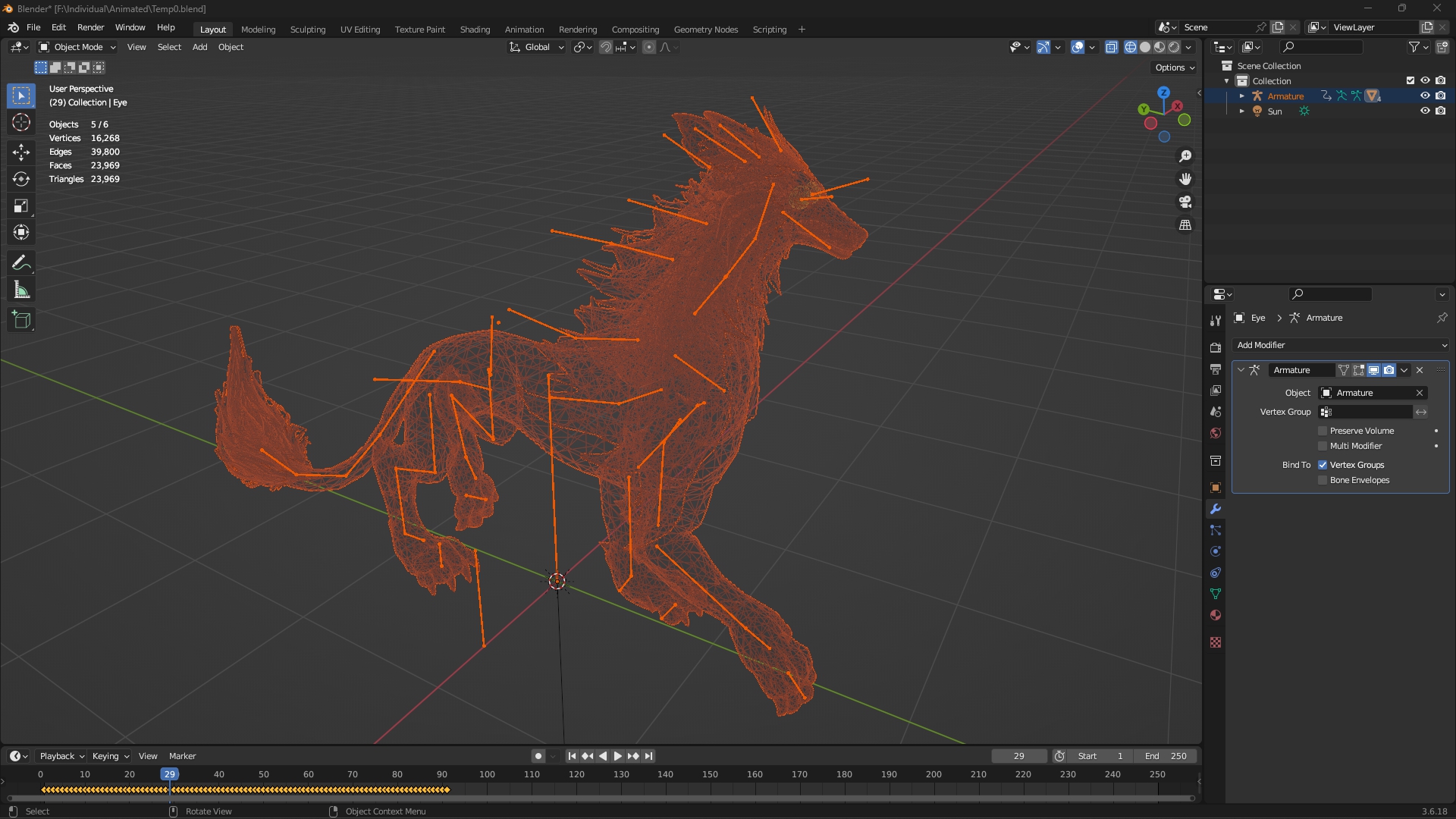Select the Cursor tool in toolbar
This screenshot has height=819, width=1456.
(21, 123)
